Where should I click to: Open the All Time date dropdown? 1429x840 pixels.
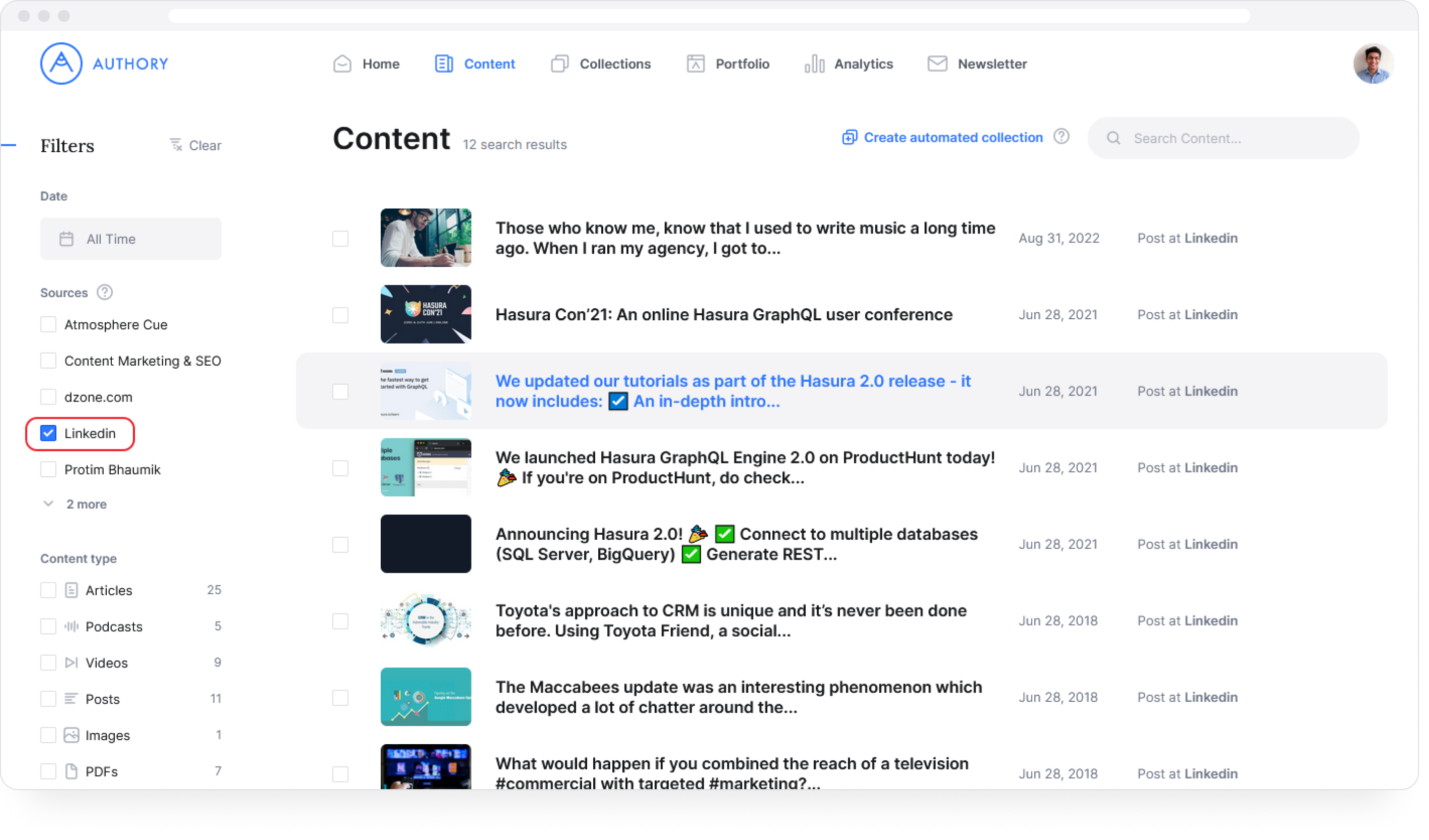130,239
